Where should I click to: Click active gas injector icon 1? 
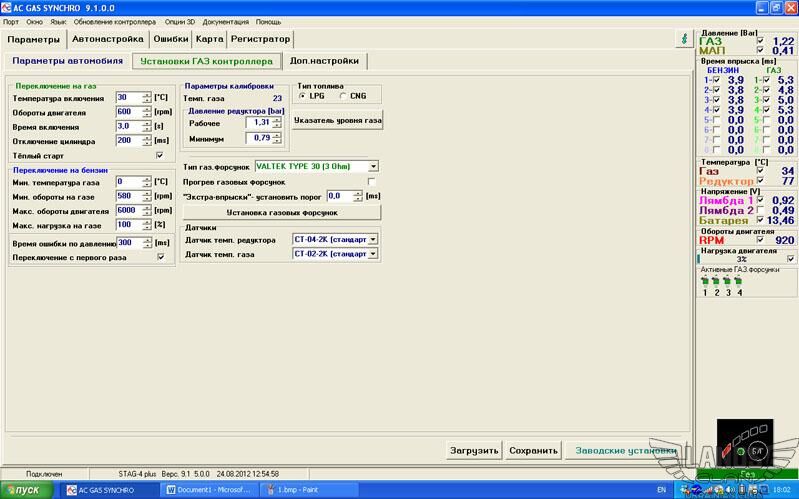(705, 281)
